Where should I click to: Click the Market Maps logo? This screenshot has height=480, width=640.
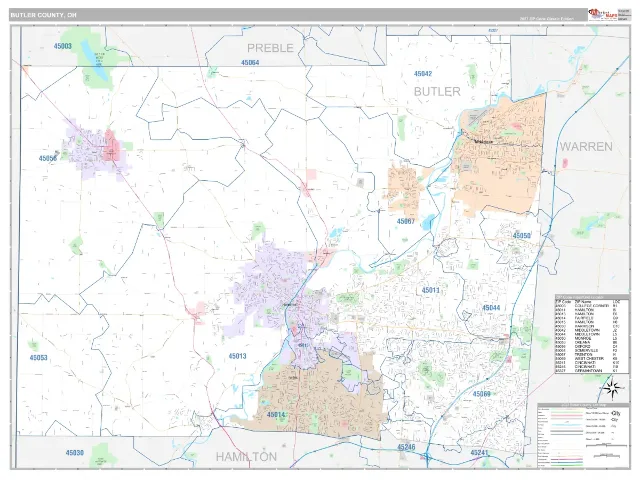coord(603,15)
